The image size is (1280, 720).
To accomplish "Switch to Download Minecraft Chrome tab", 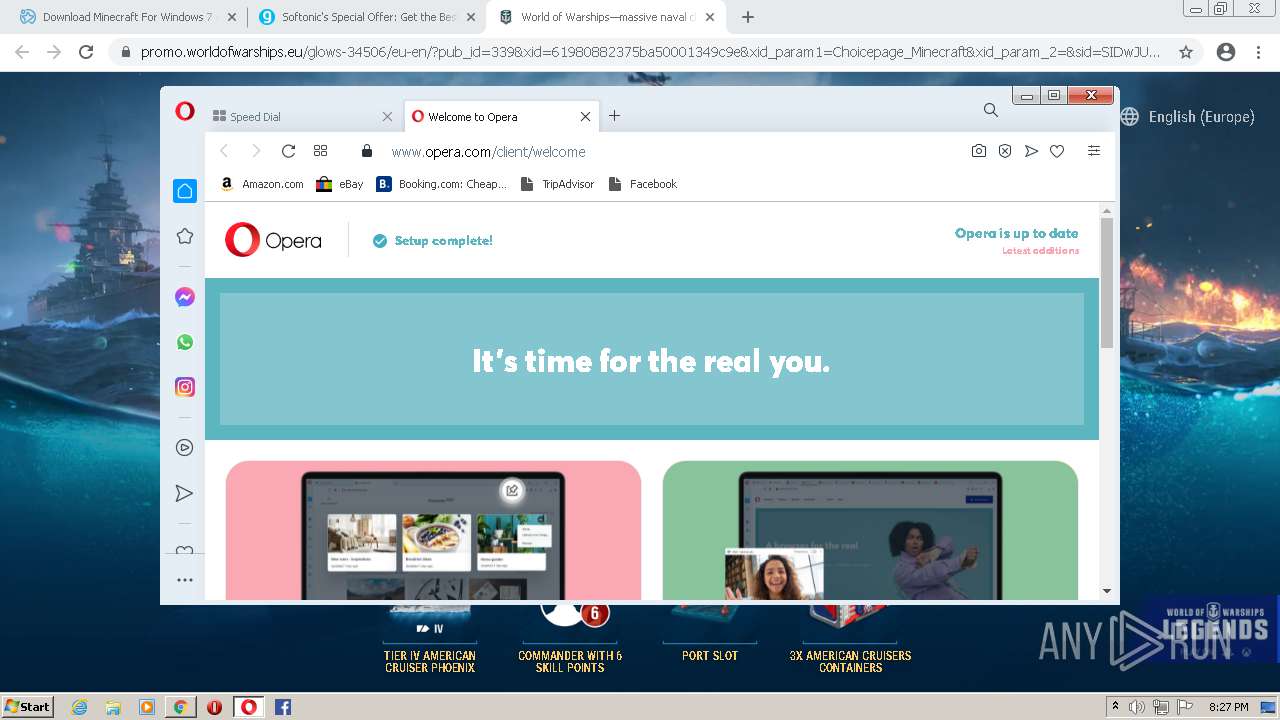I will pyautogui.click(x=126, y=17).
